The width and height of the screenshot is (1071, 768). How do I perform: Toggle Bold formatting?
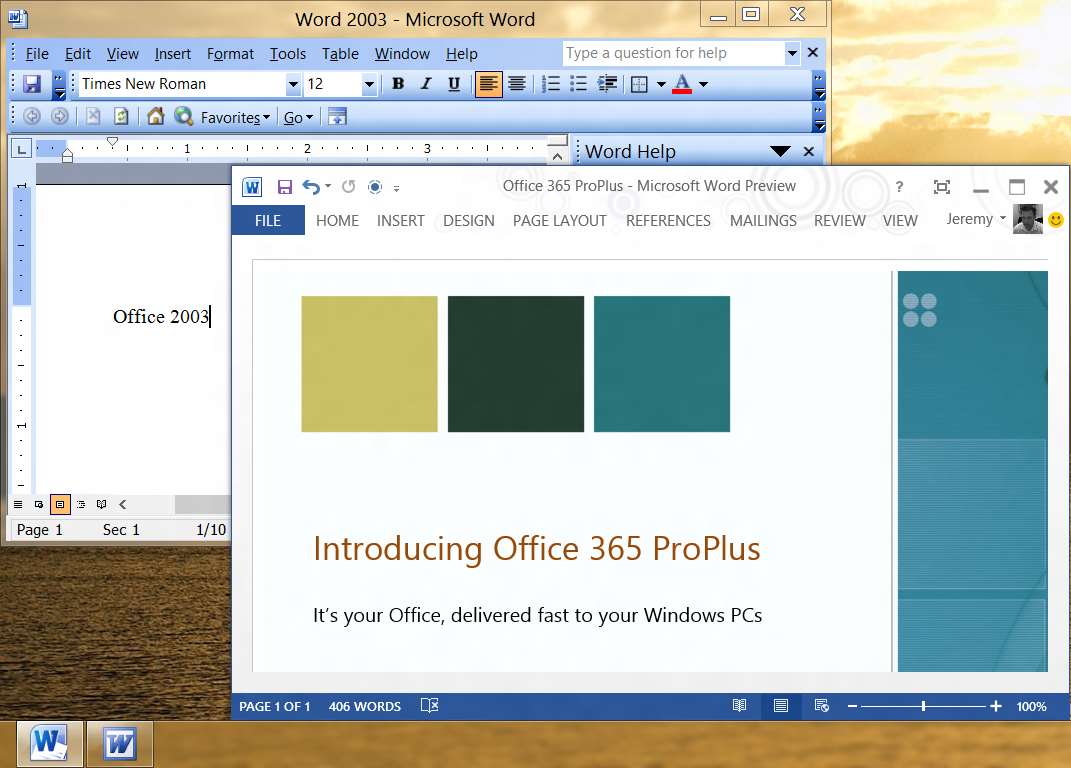click(x=398, y=84)
